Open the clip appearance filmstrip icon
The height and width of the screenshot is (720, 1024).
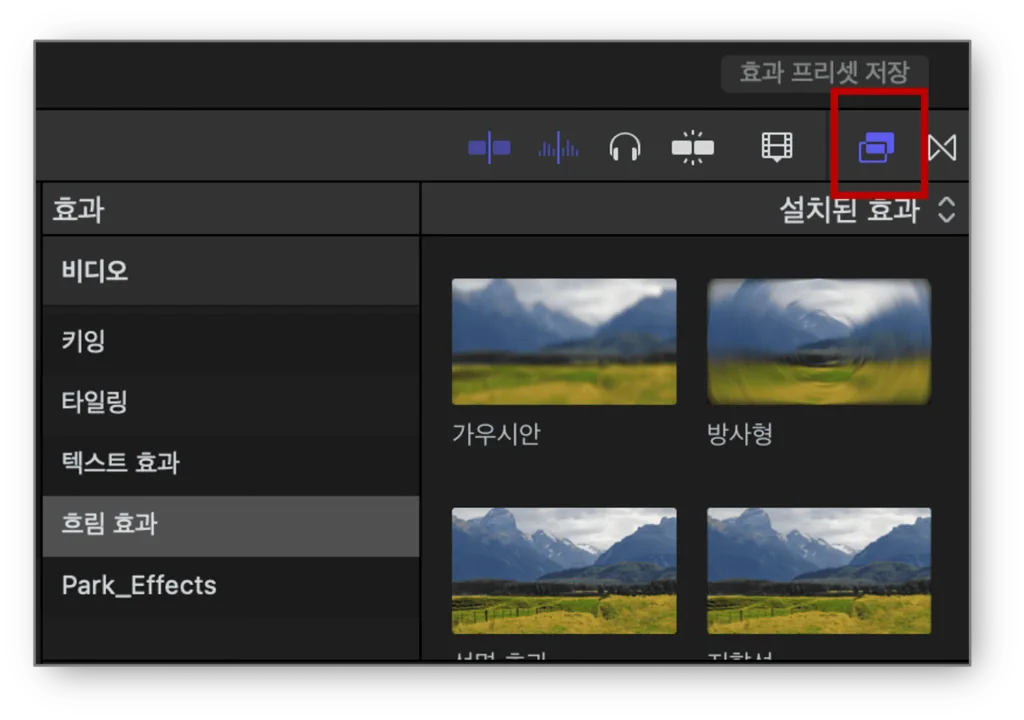tap(777, 147)
